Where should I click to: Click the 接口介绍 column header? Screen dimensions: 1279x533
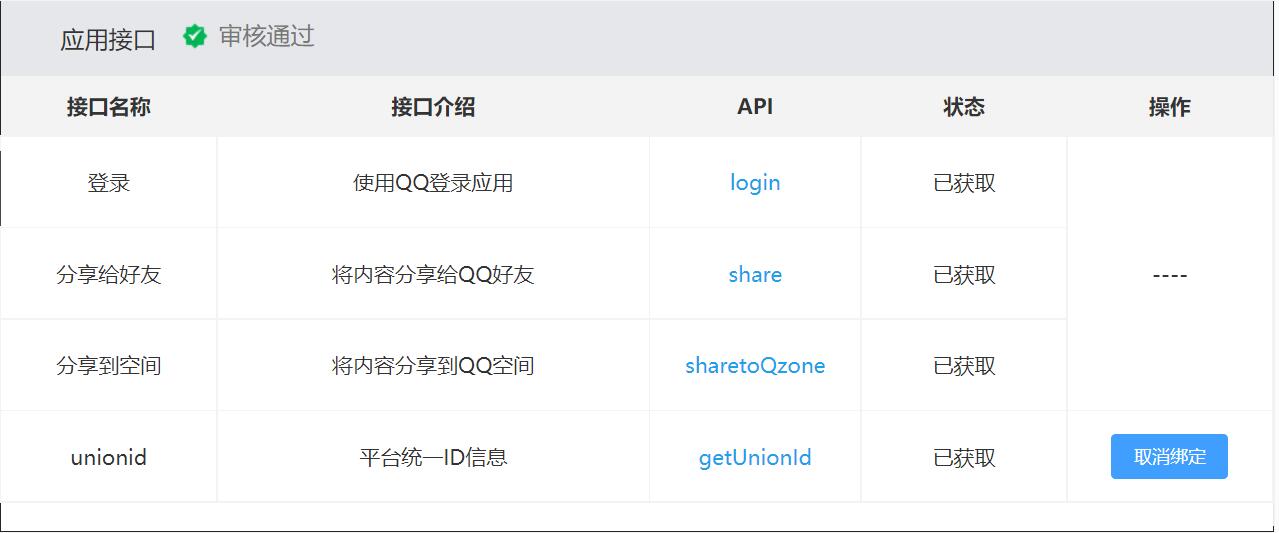(433, 107)
